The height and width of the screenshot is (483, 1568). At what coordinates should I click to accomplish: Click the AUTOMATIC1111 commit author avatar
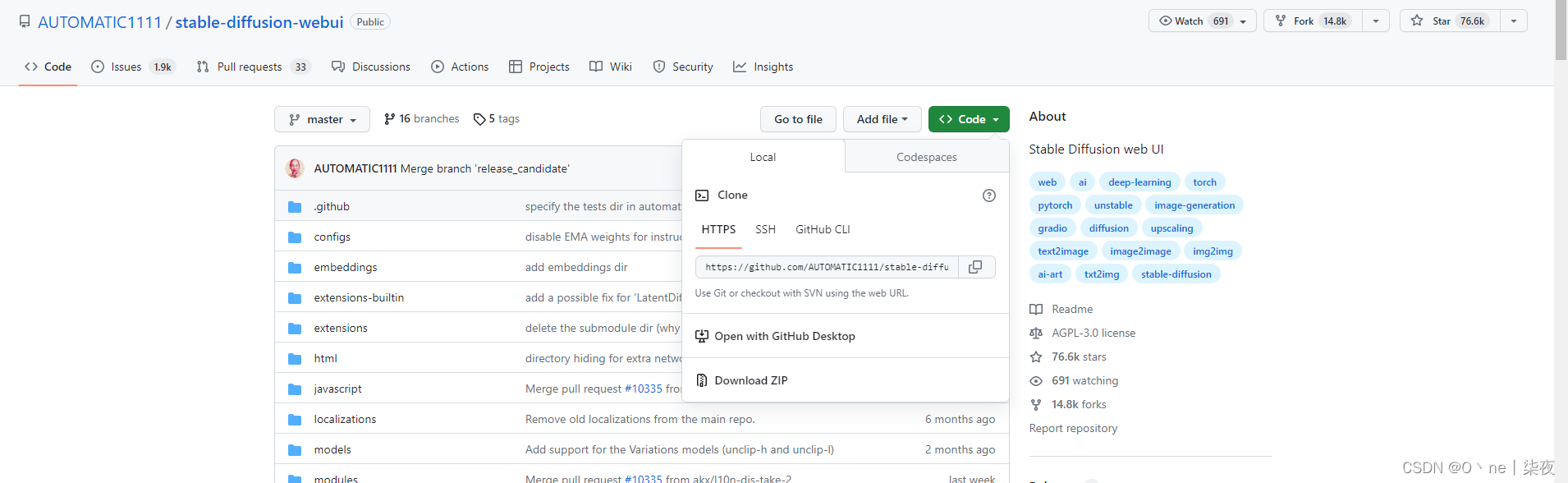click(295, 168)
